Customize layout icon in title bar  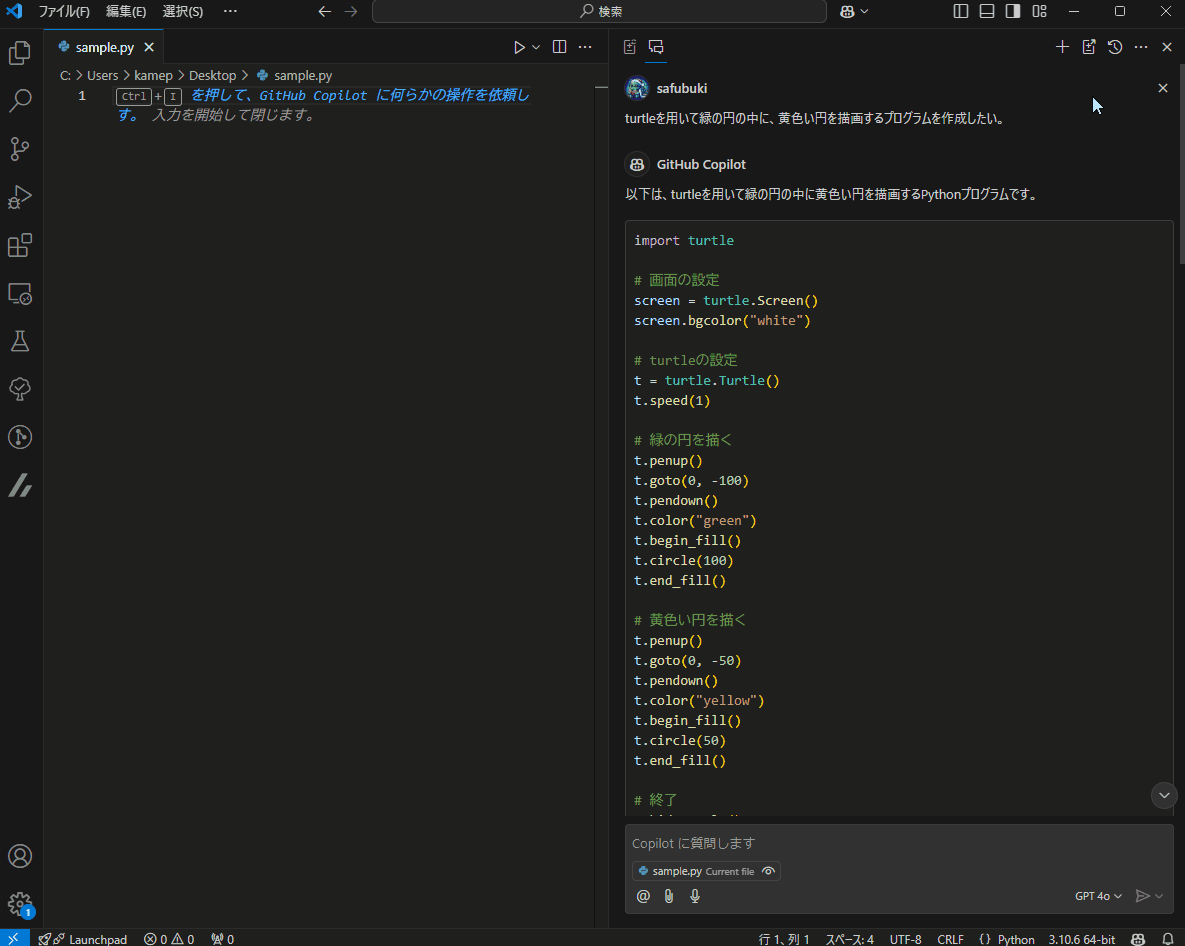pos(1040,11)
